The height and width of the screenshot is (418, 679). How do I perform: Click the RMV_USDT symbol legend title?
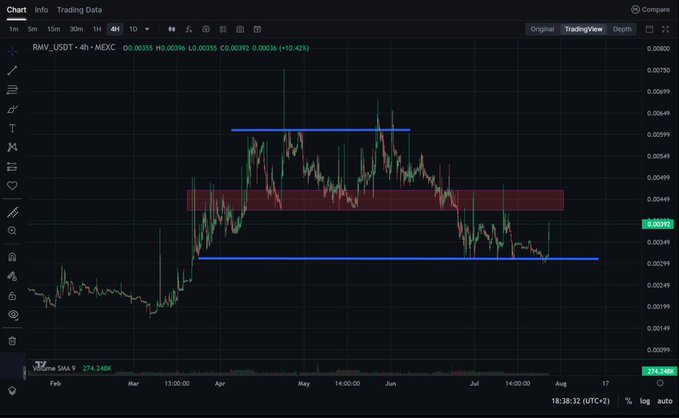pyautogui.click(x=74, y=48)
